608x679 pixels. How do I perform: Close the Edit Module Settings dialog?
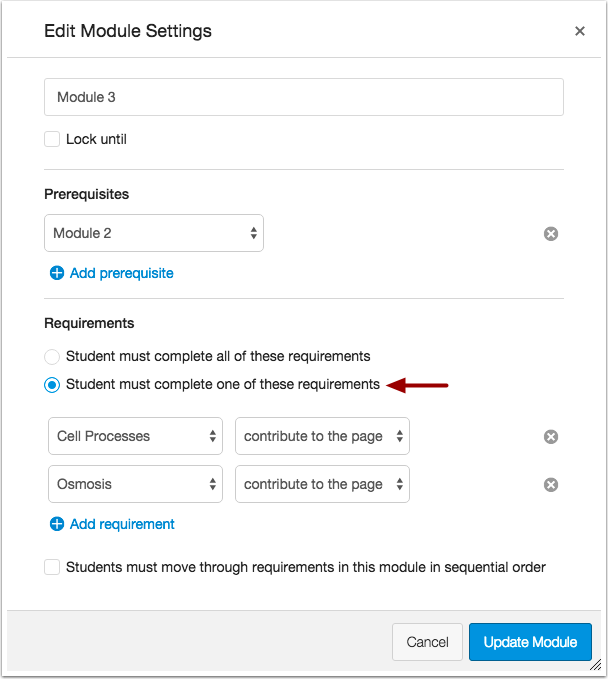point(580,31)
